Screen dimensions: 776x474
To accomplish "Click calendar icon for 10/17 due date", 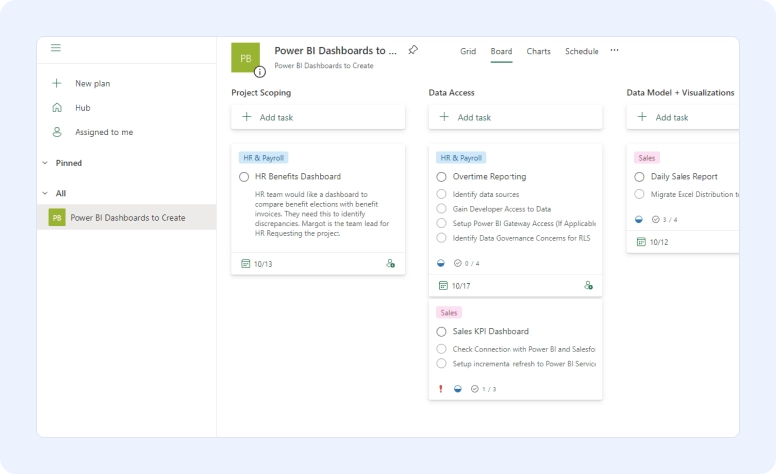I will click(x=443, y=285).
